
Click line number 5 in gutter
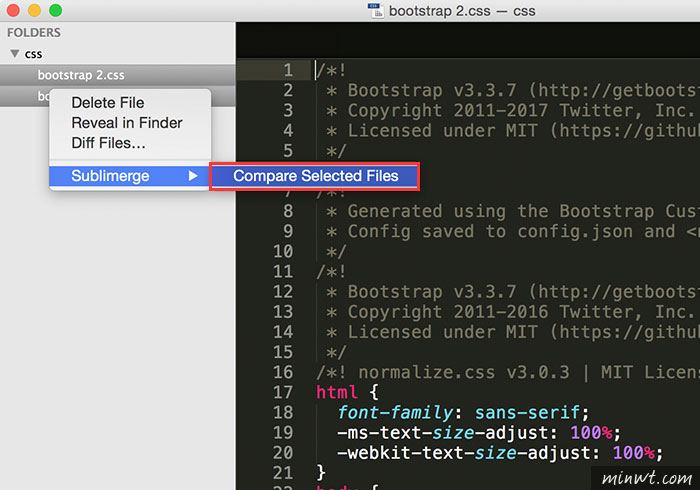click(x=288, y=151)
